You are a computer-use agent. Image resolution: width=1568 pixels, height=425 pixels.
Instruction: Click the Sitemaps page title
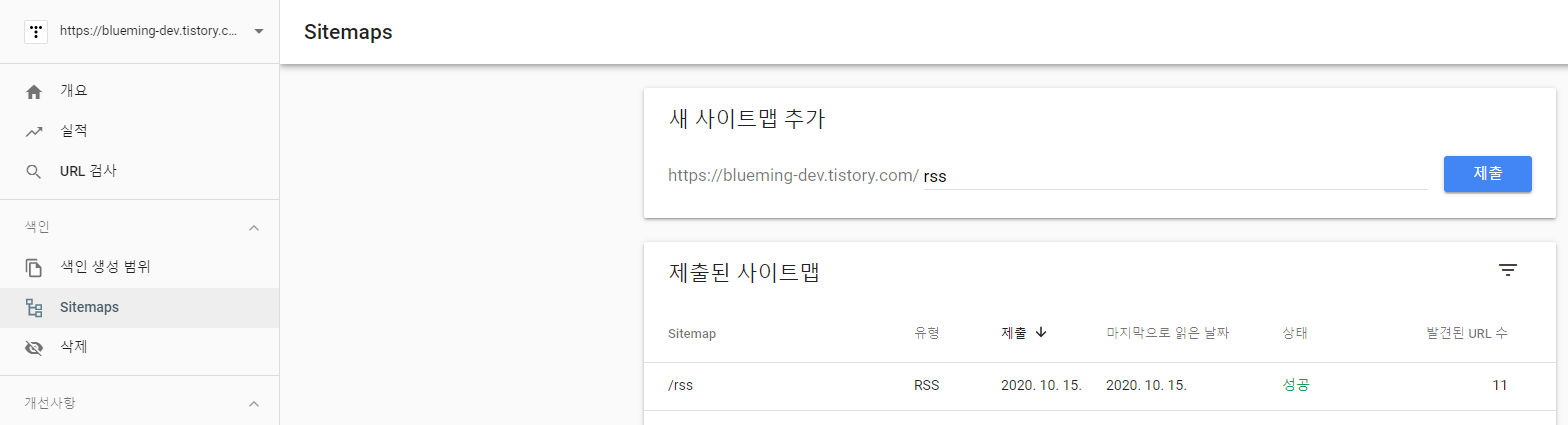348,32
